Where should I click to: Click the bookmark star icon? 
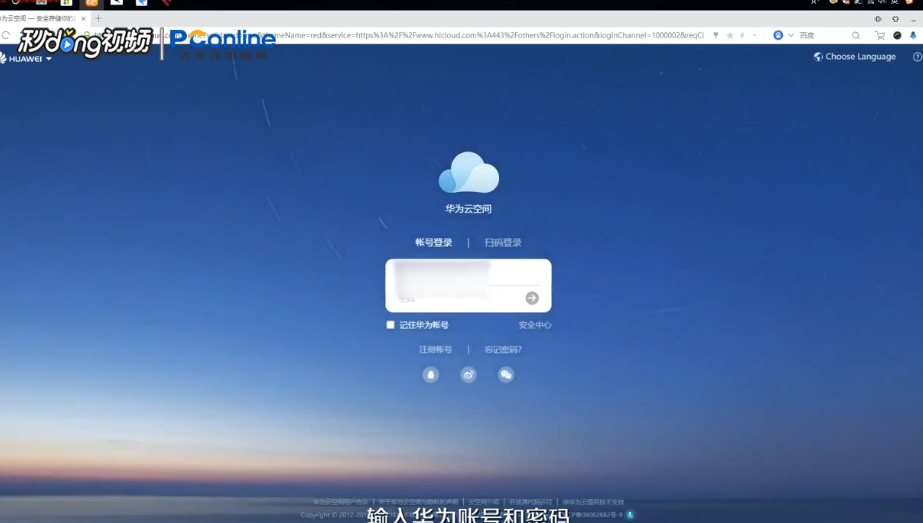click(730, 35)
